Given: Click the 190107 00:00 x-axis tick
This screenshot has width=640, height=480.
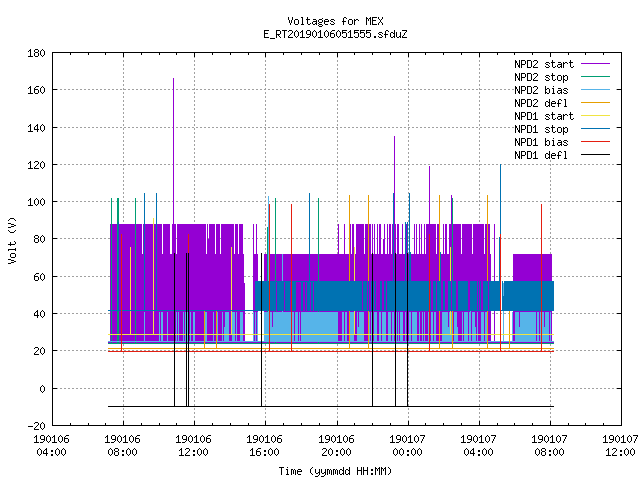Looking at the screenshot, I should pyautogui.click(x=407, y=446).
